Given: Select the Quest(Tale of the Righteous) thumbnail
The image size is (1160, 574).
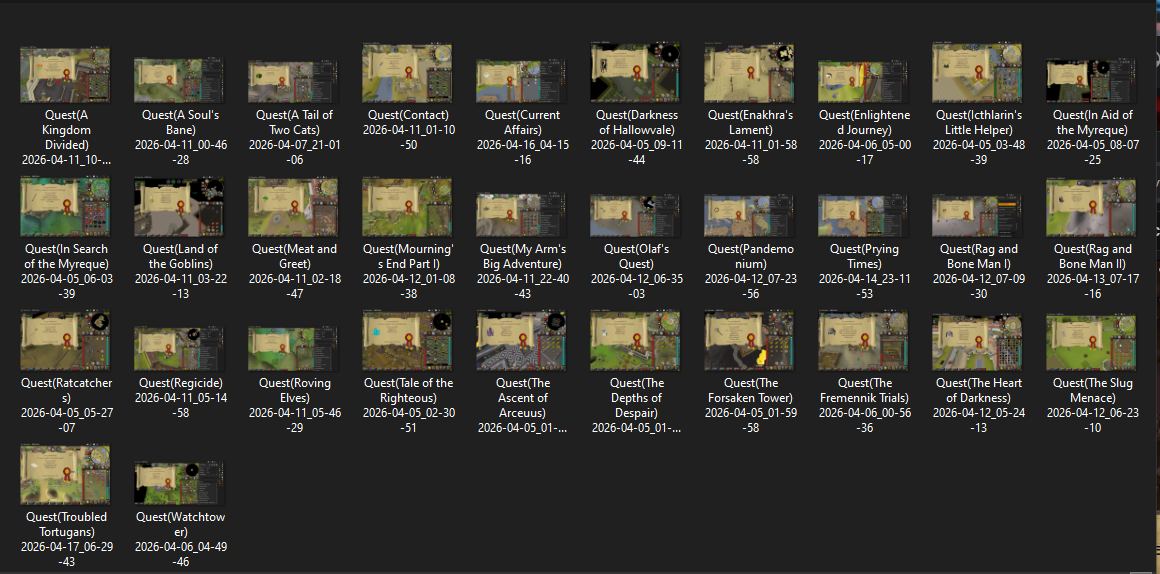Looking at the screenshot, I should (407, 341).
